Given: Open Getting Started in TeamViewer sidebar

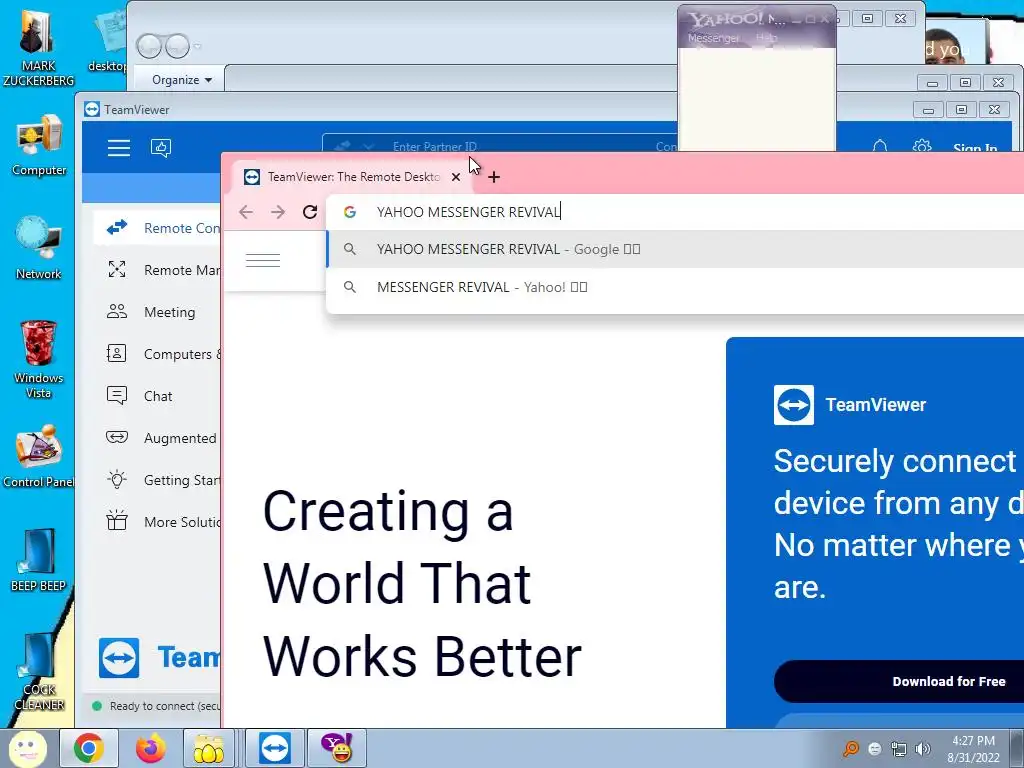Looking at the screenshot, I should [157, 480].
